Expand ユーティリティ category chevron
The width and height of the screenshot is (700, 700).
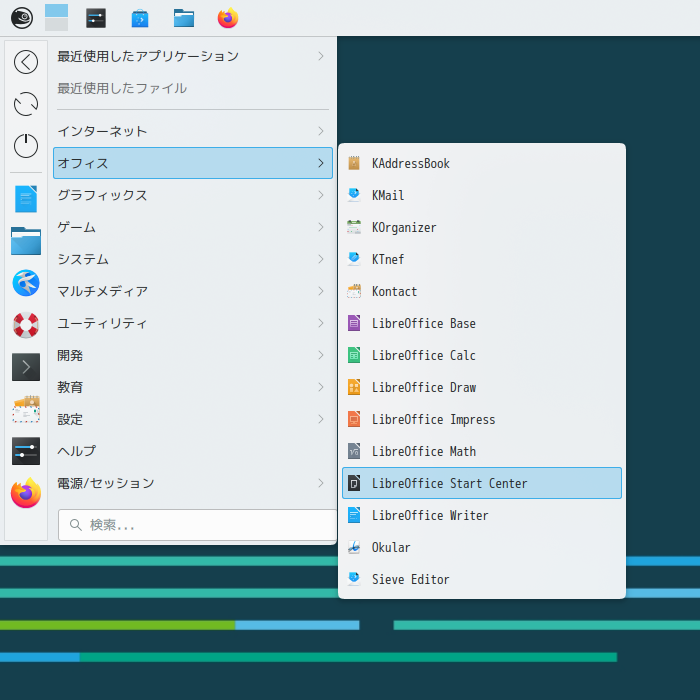321,323
